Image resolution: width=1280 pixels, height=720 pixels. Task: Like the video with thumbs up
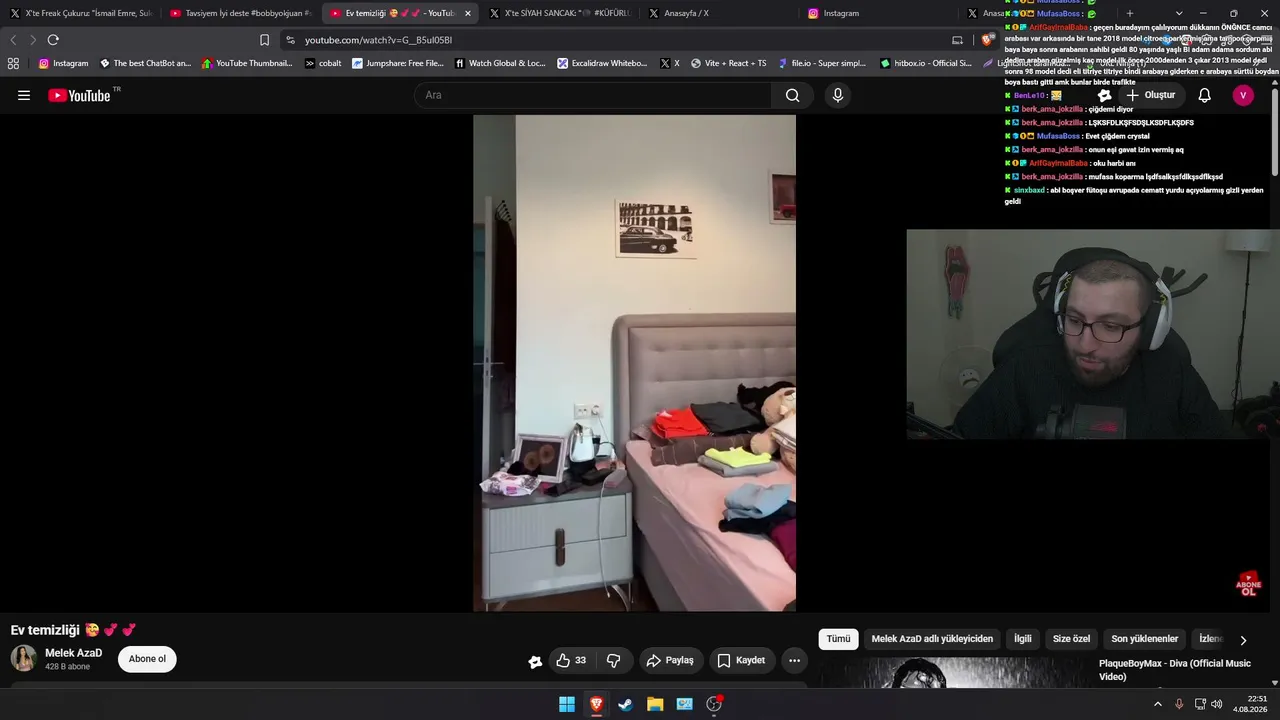pyautogui.click(x=571, y=660)
